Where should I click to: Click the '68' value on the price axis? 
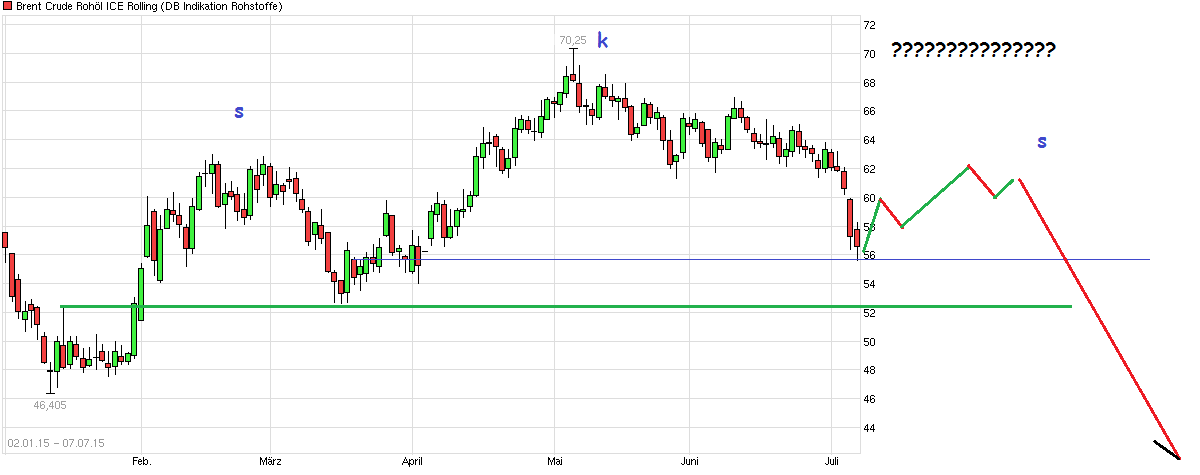click(870, 83)
